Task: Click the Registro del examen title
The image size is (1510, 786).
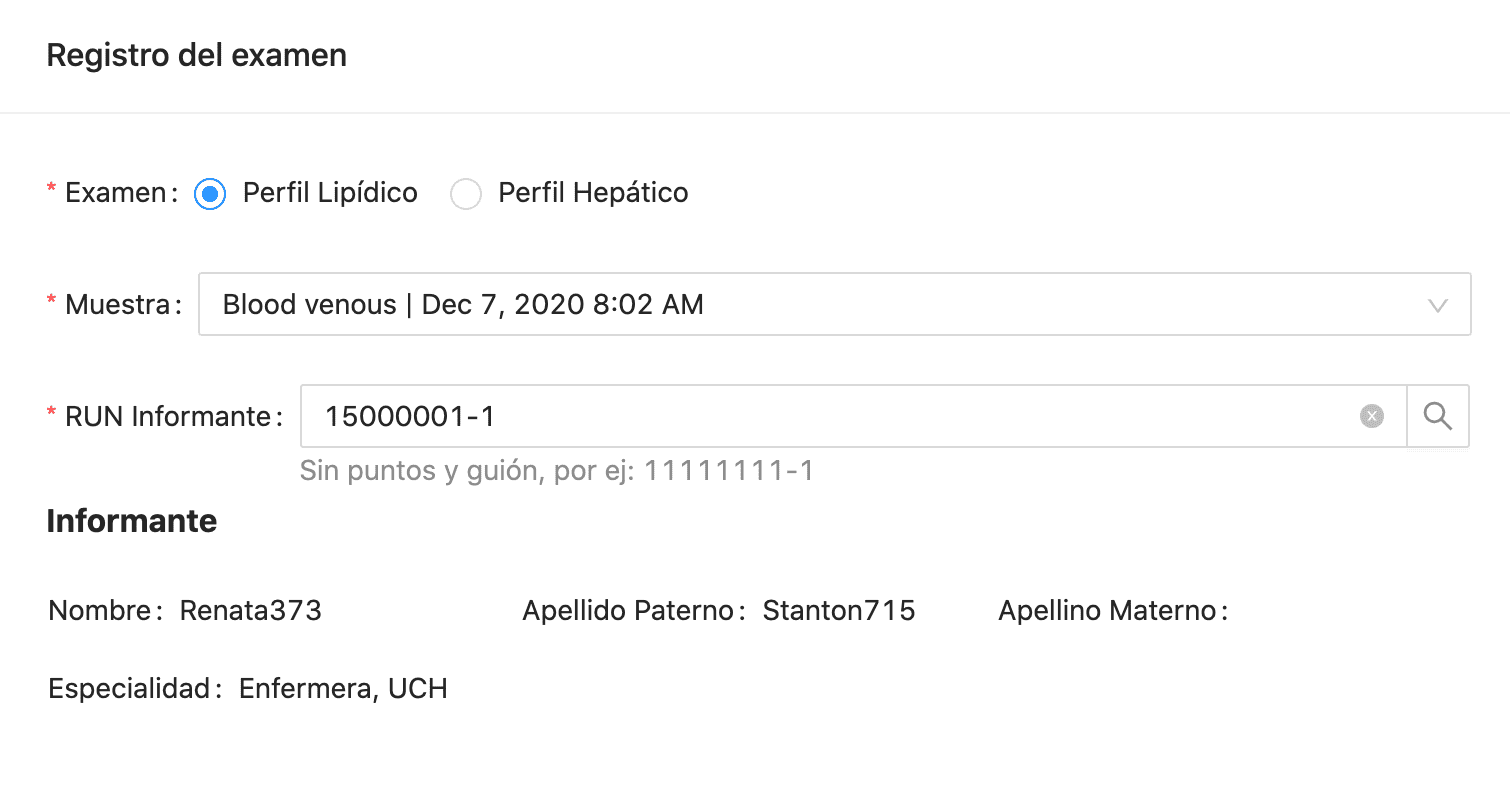Action: click(x=197, y=56)
